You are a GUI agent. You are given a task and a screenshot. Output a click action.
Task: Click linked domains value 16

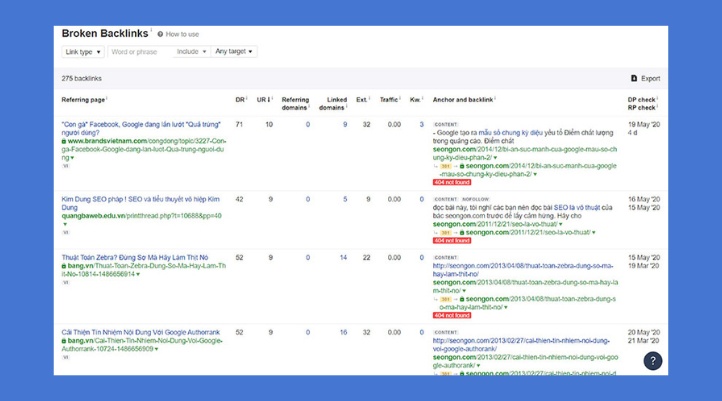[344, 332]
